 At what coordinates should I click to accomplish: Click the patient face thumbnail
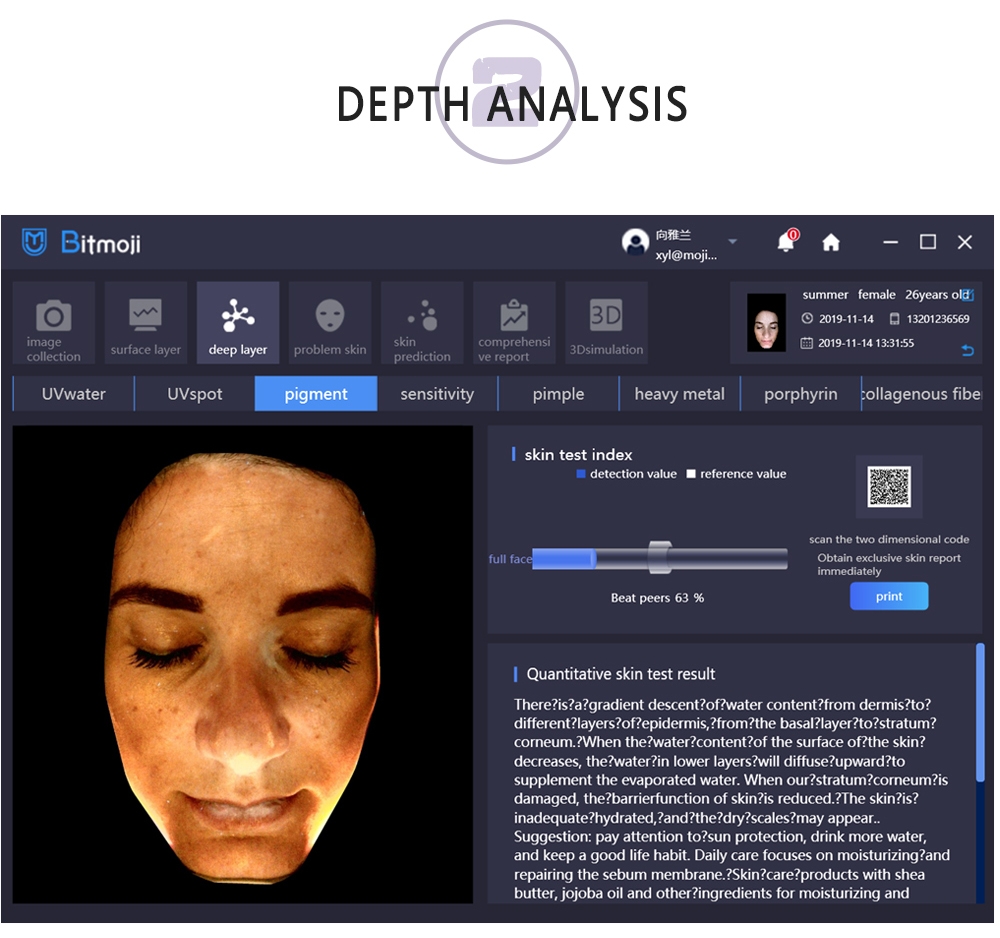click(x=767, y=322)
